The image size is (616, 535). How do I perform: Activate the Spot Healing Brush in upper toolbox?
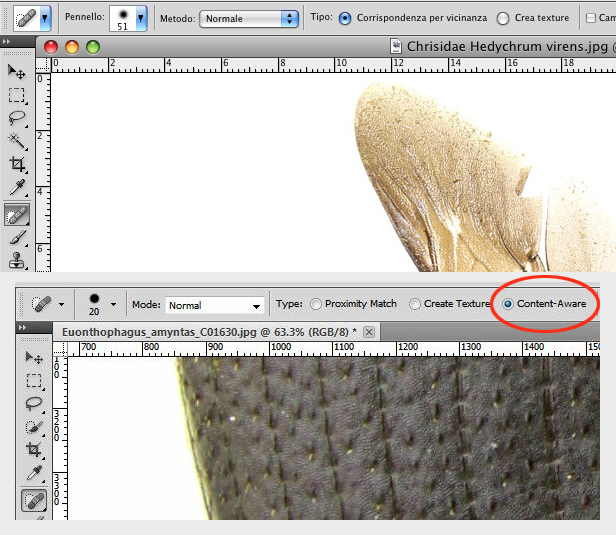[17, 213]
